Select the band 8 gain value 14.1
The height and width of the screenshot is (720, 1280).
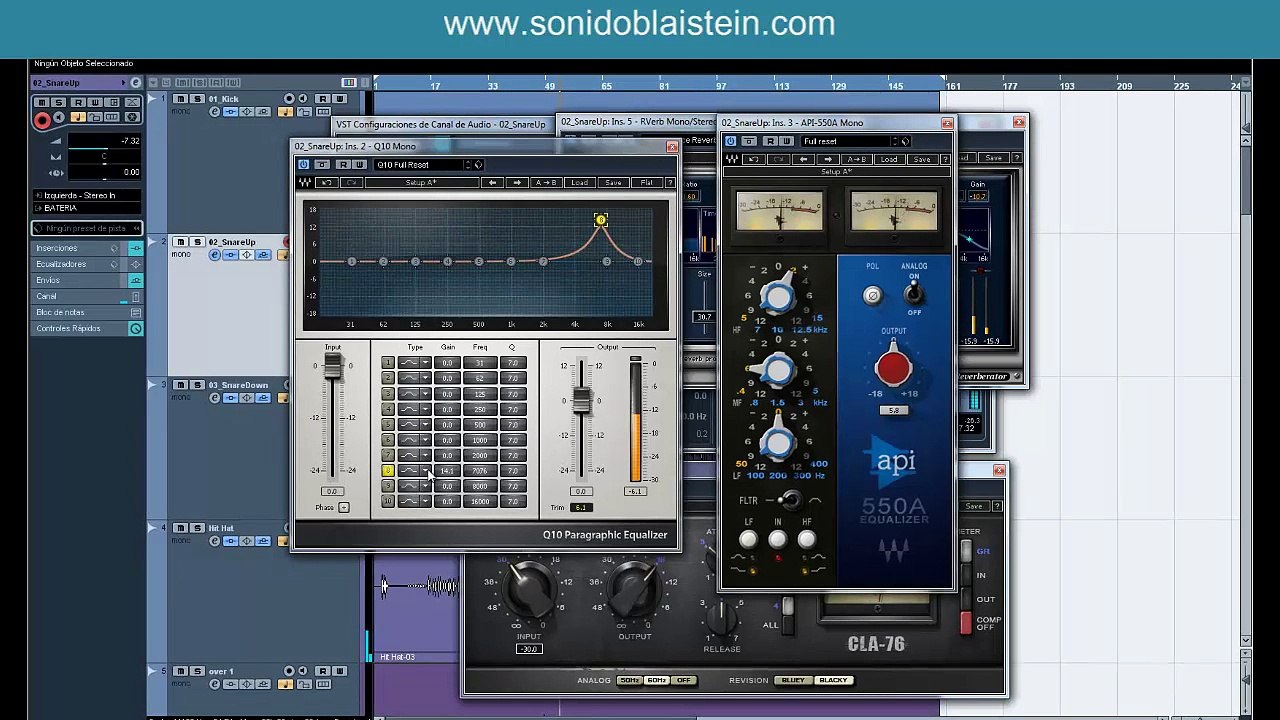coord(447,471)
